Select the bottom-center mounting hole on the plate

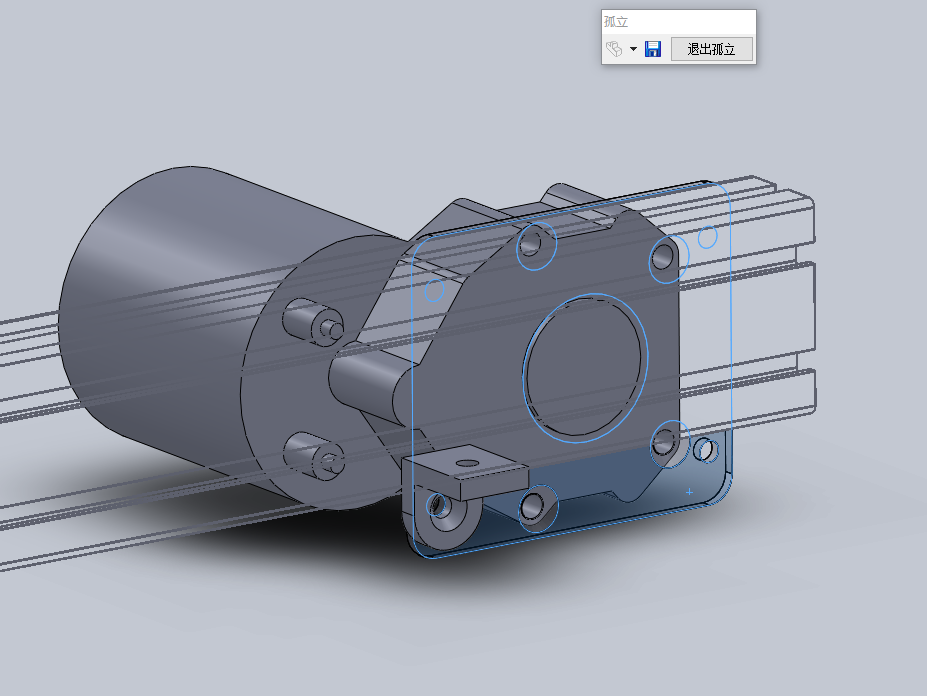coord(536,507)
